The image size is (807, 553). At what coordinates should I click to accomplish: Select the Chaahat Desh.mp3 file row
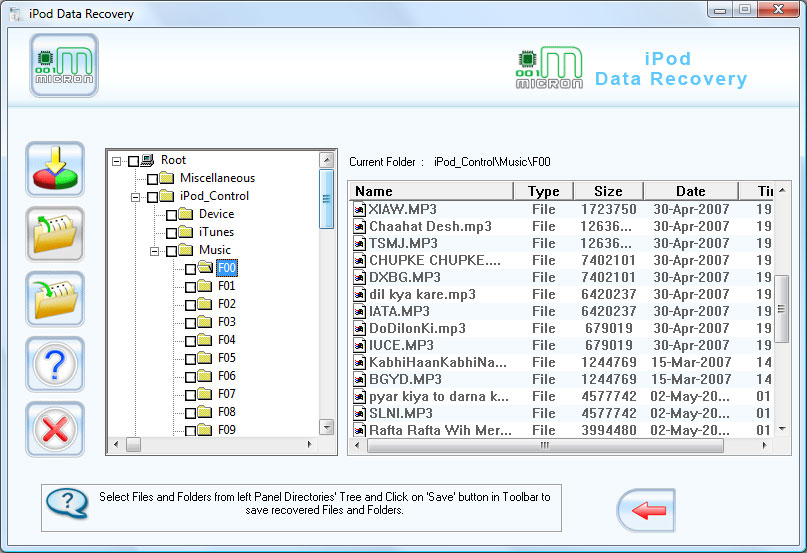coord(562,227)
